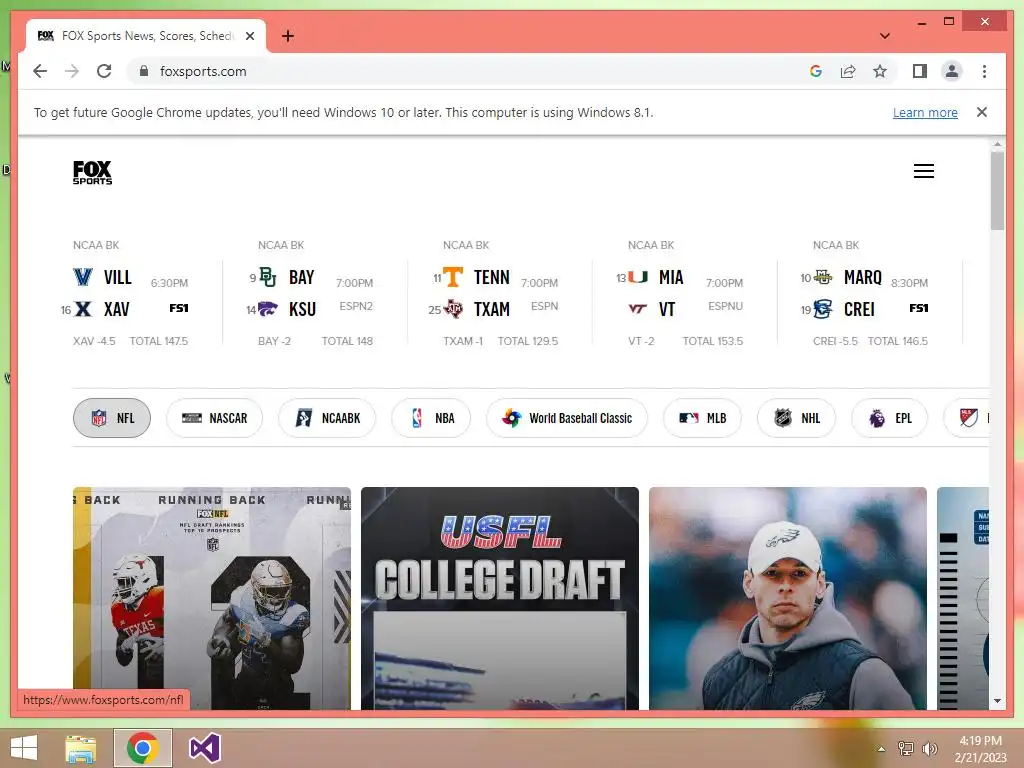Show hidden tray icons arrow
Image resolution: width=1024 pixels, height=768 pixels.
pyautogui.click(x=882, y=749)
